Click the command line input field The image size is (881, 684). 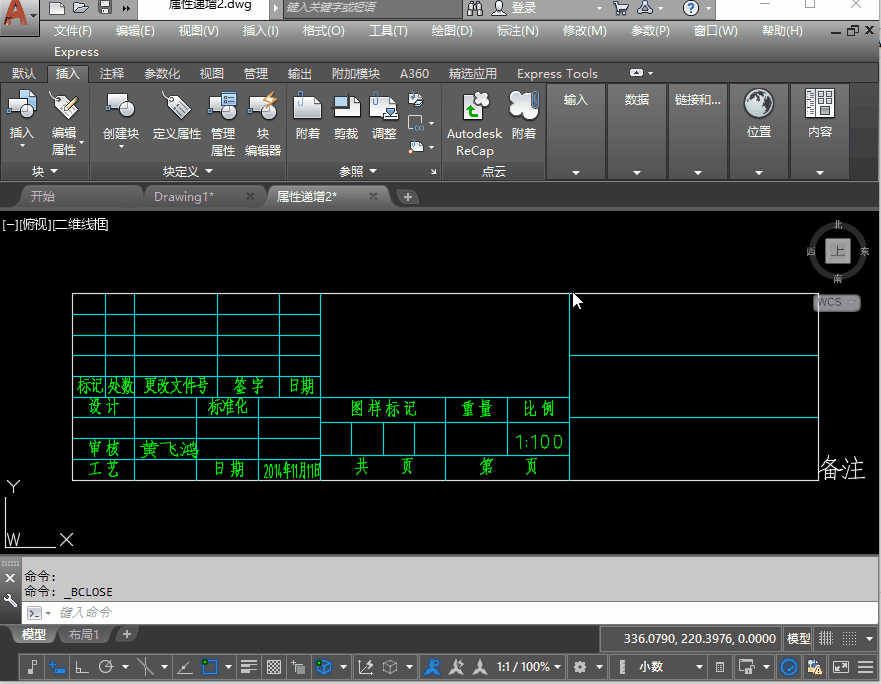(x=300, y=612)
